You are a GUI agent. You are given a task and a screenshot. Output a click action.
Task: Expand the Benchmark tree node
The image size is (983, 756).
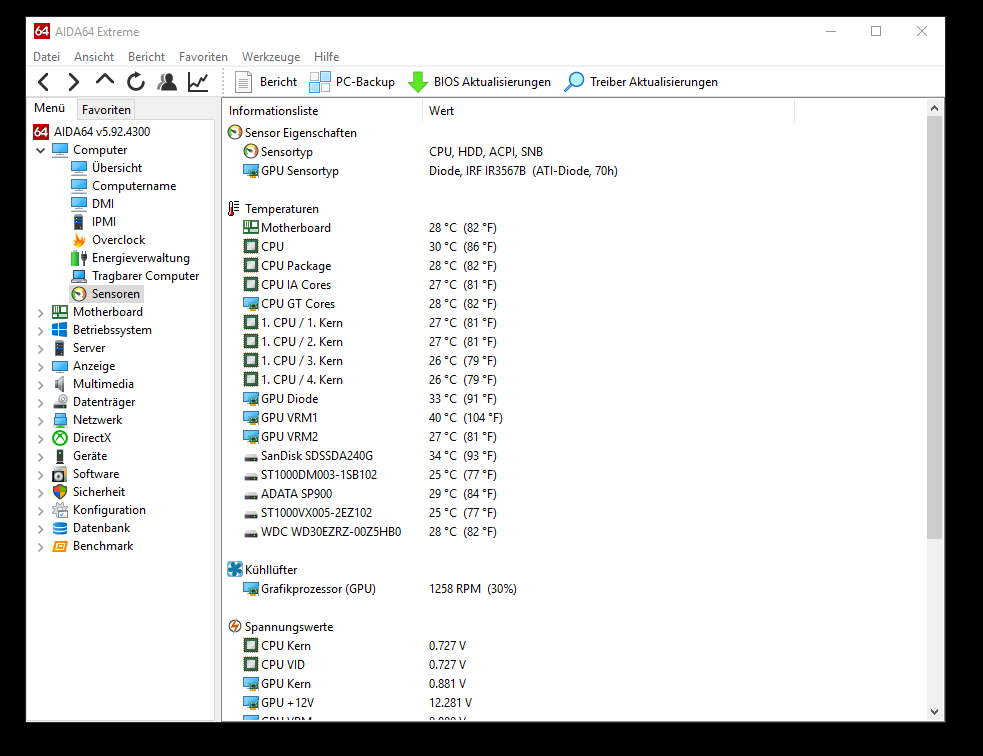click(41, 547)
